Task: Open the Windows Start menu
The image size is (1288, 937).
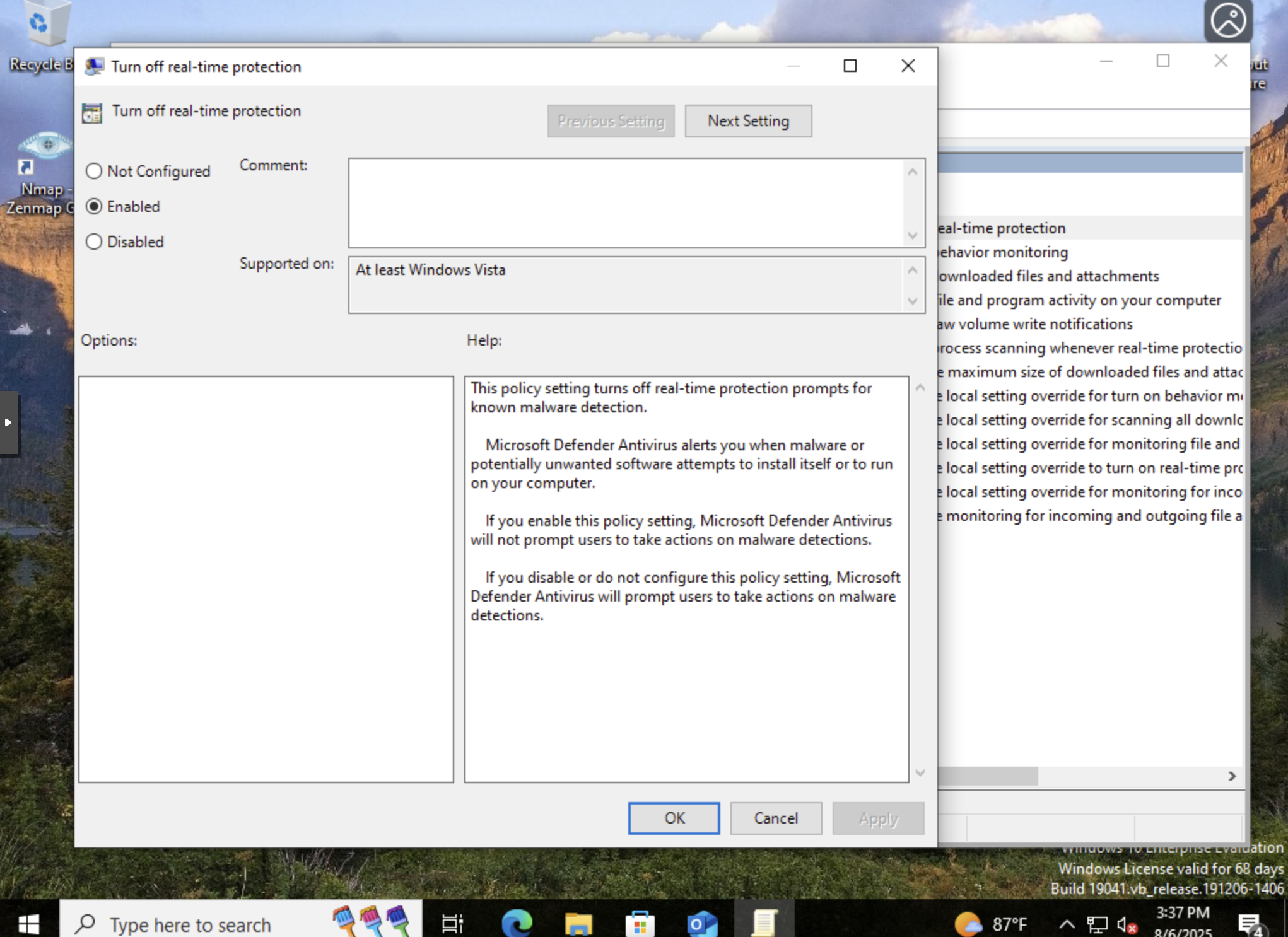Action: coord(28,924)
